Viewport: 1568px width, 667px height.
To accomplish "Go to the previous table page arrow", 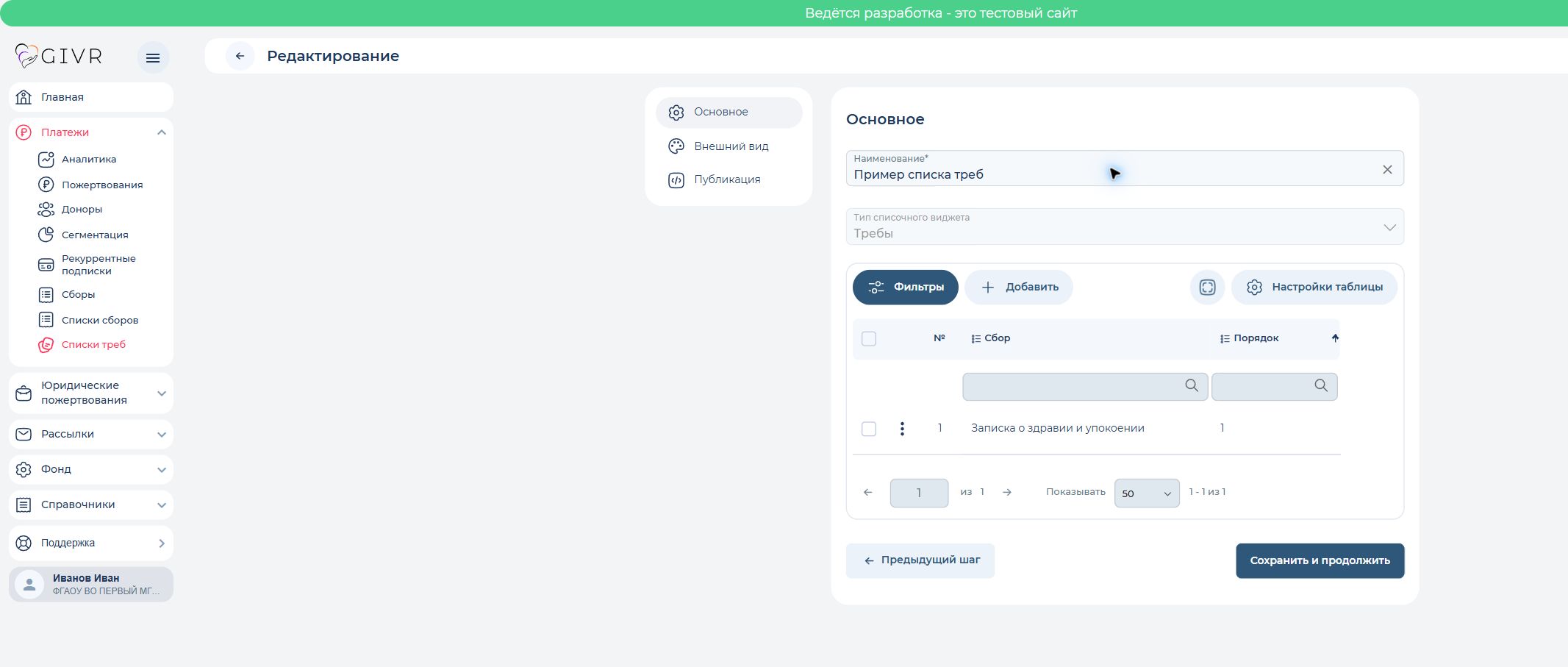I will pyautogui.click(x=868, y=493).
